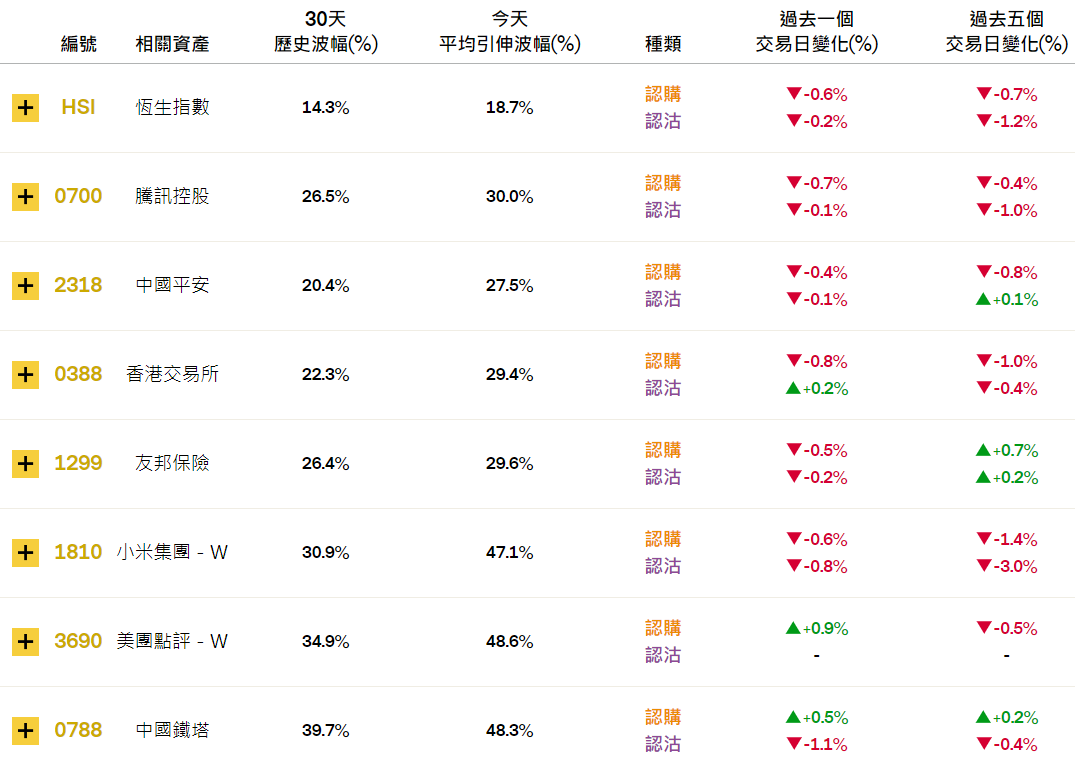The image size is (1075, 770).
Task: Open the 2318 stock code link
Action: tap(78, 285)
